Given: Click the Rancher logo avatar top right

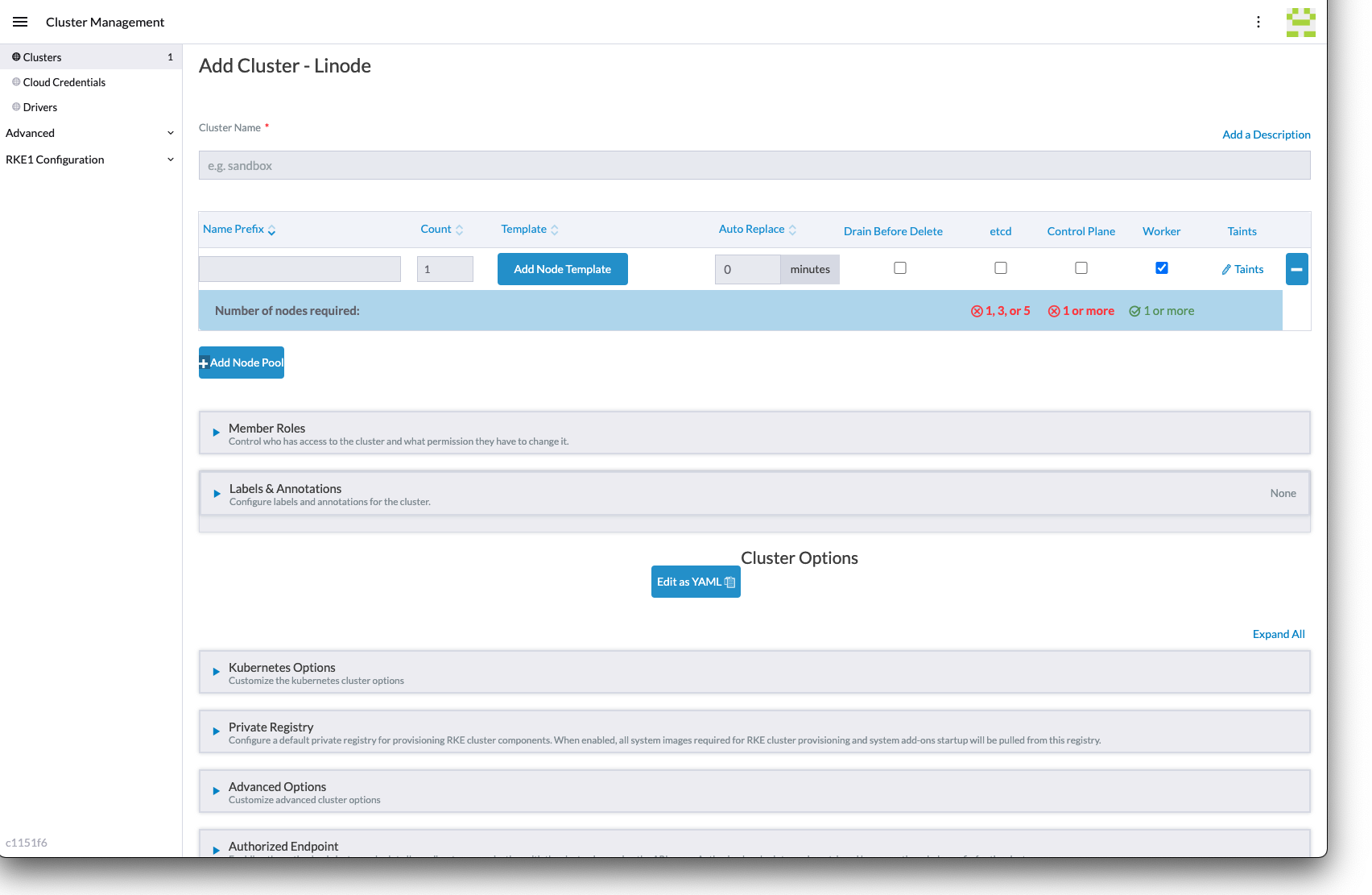Looking at the screenshot, I should click(1301, 22).
